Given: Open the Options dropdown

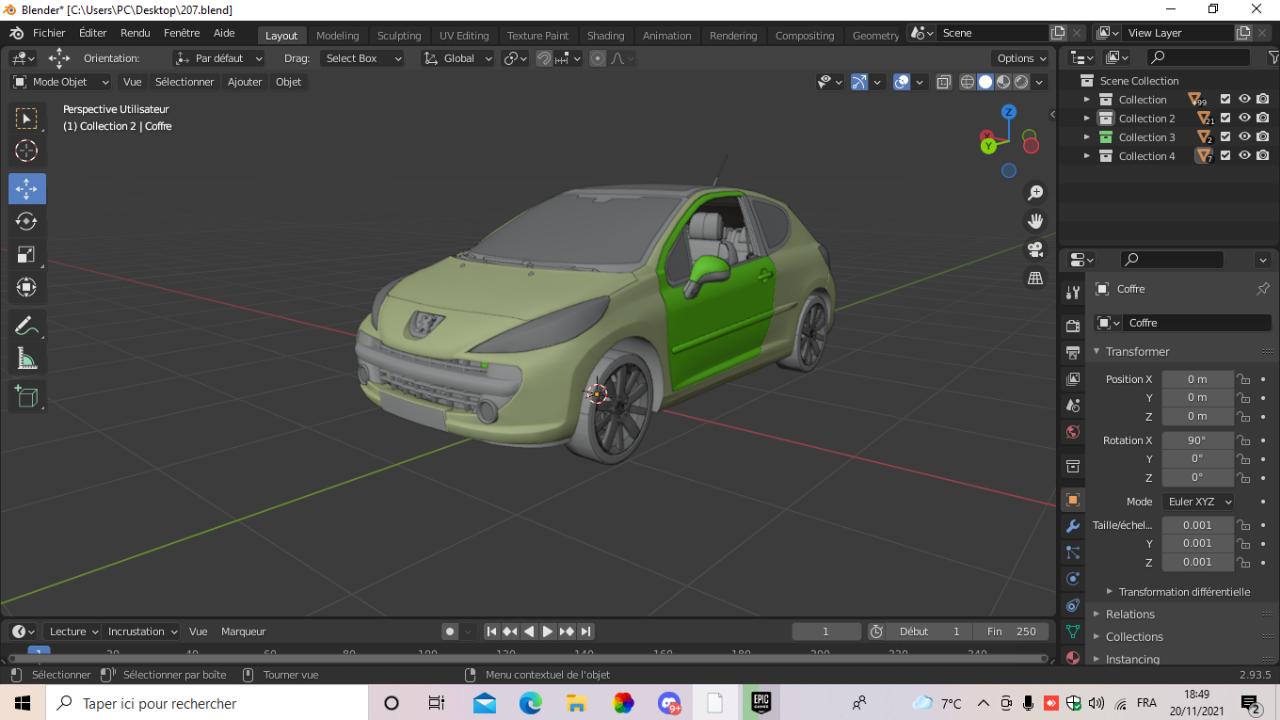Looking at the screenshot, I should (1021, 58).
